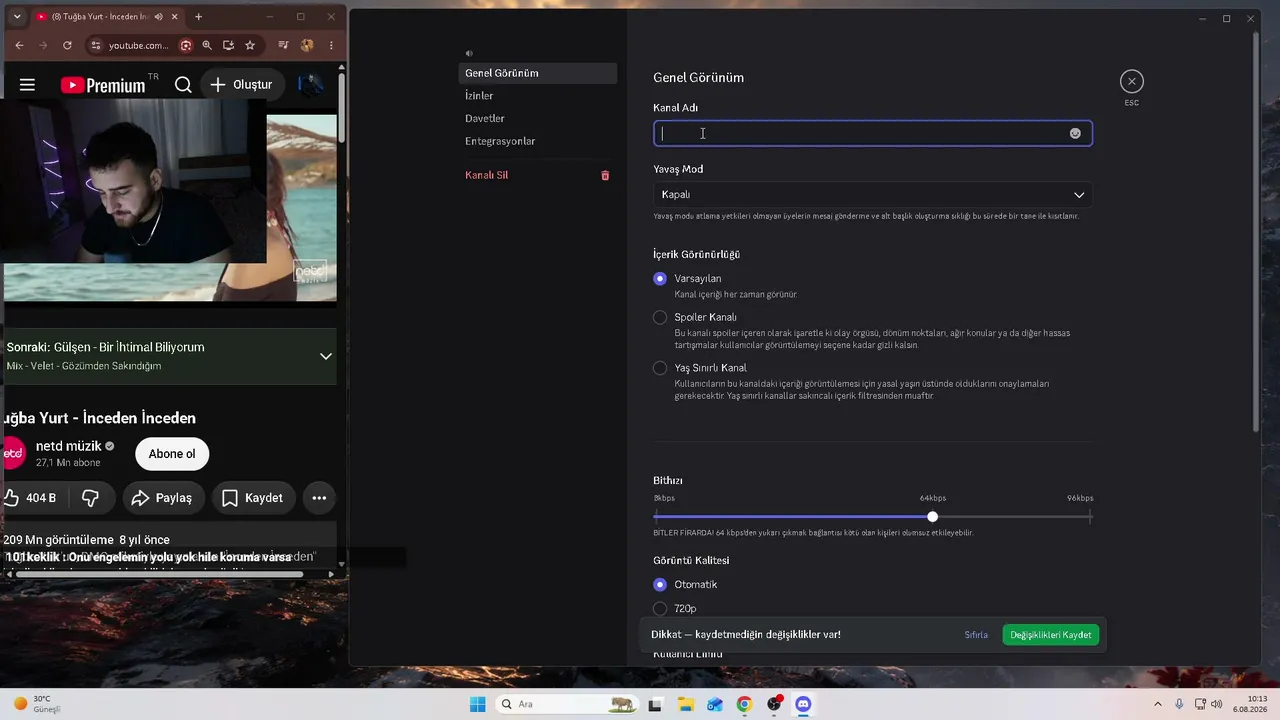Open Chrome media controls icon
This screenshot has height=720, width=1280.
point(284,45)
